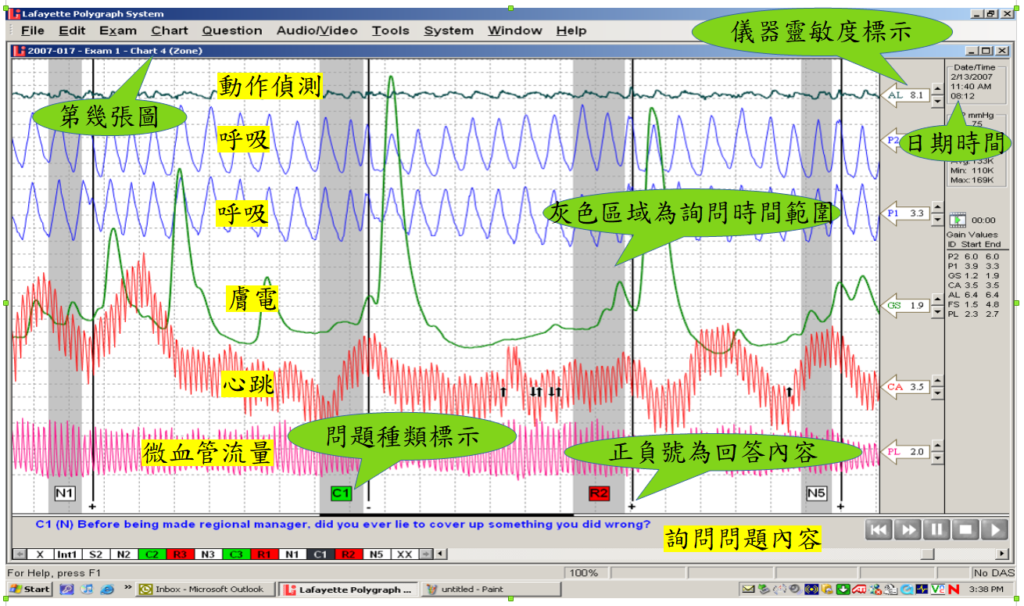Select question S2 in the question strip
The height and width of the screenshot is (606, 1024).
pos(95,554)
